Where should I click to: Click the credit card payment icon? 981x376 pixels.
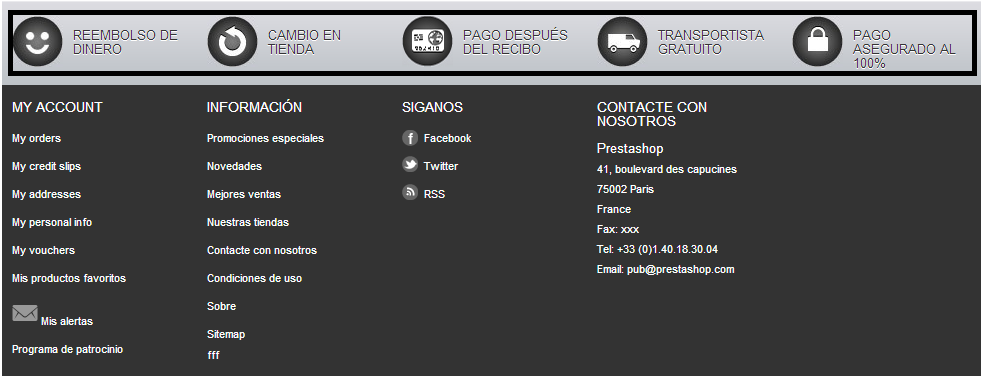pos(428,42)
